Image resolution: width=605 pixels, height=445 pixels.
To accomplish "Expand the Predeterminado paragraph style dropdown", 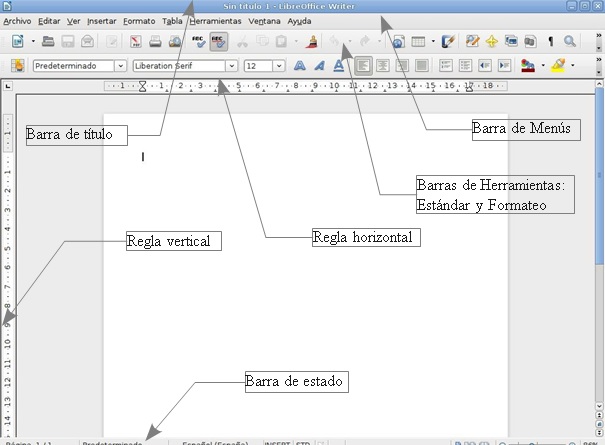I will tap(120, 66).
